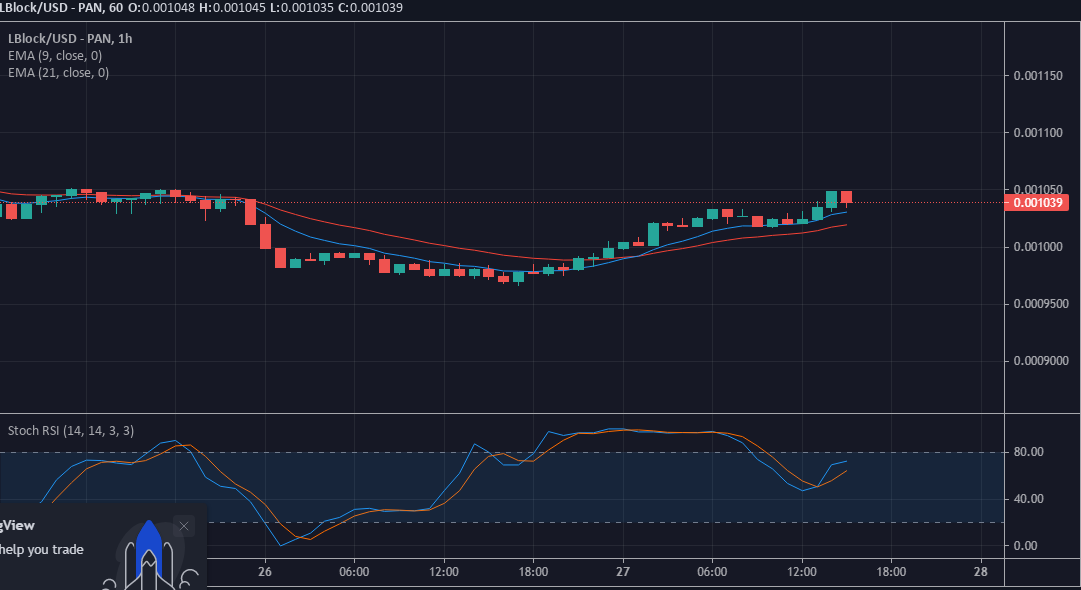Click the 'help you trade' promo text

41,550
